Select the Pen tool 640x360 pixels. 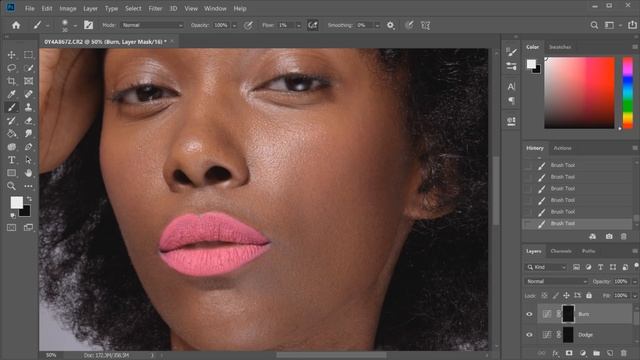[x=28, y=147]
